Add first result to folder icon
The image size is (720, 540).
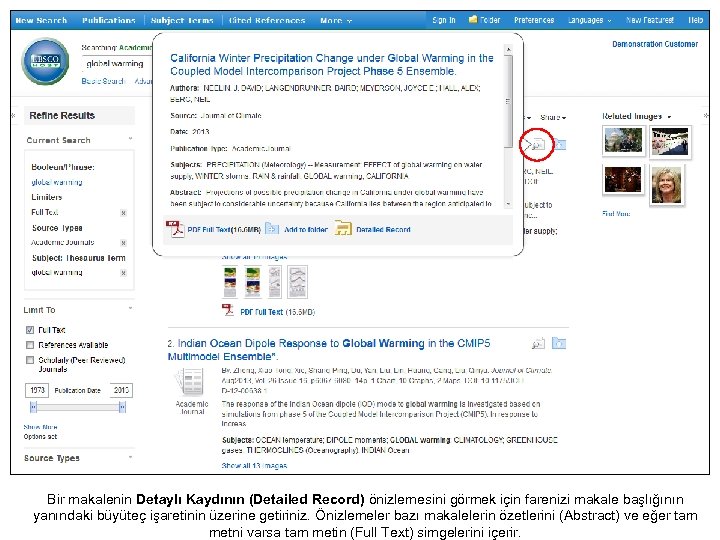click(559, 145)
